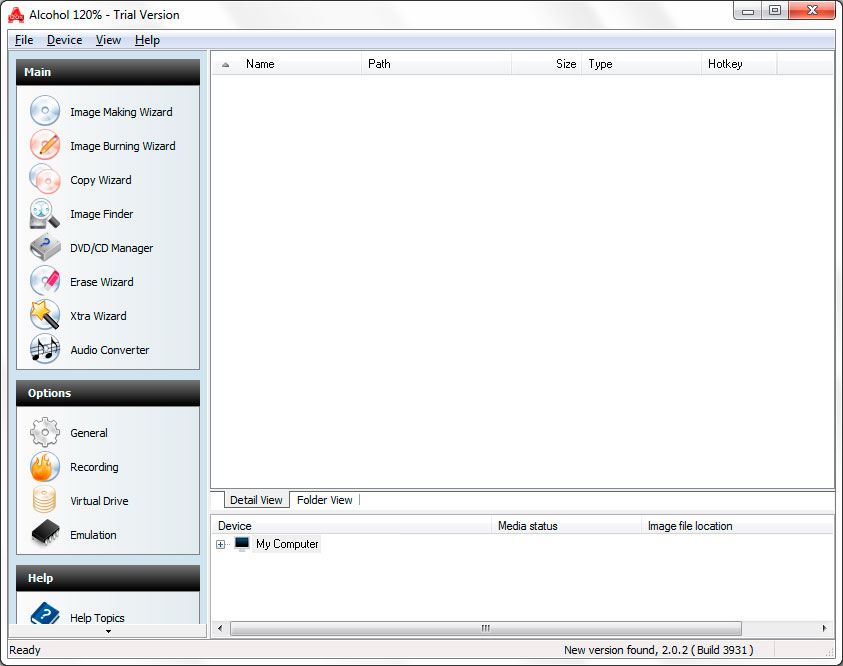843x666 pixels.
Task: Open Recording options link
Action: [x=94, y=467]
